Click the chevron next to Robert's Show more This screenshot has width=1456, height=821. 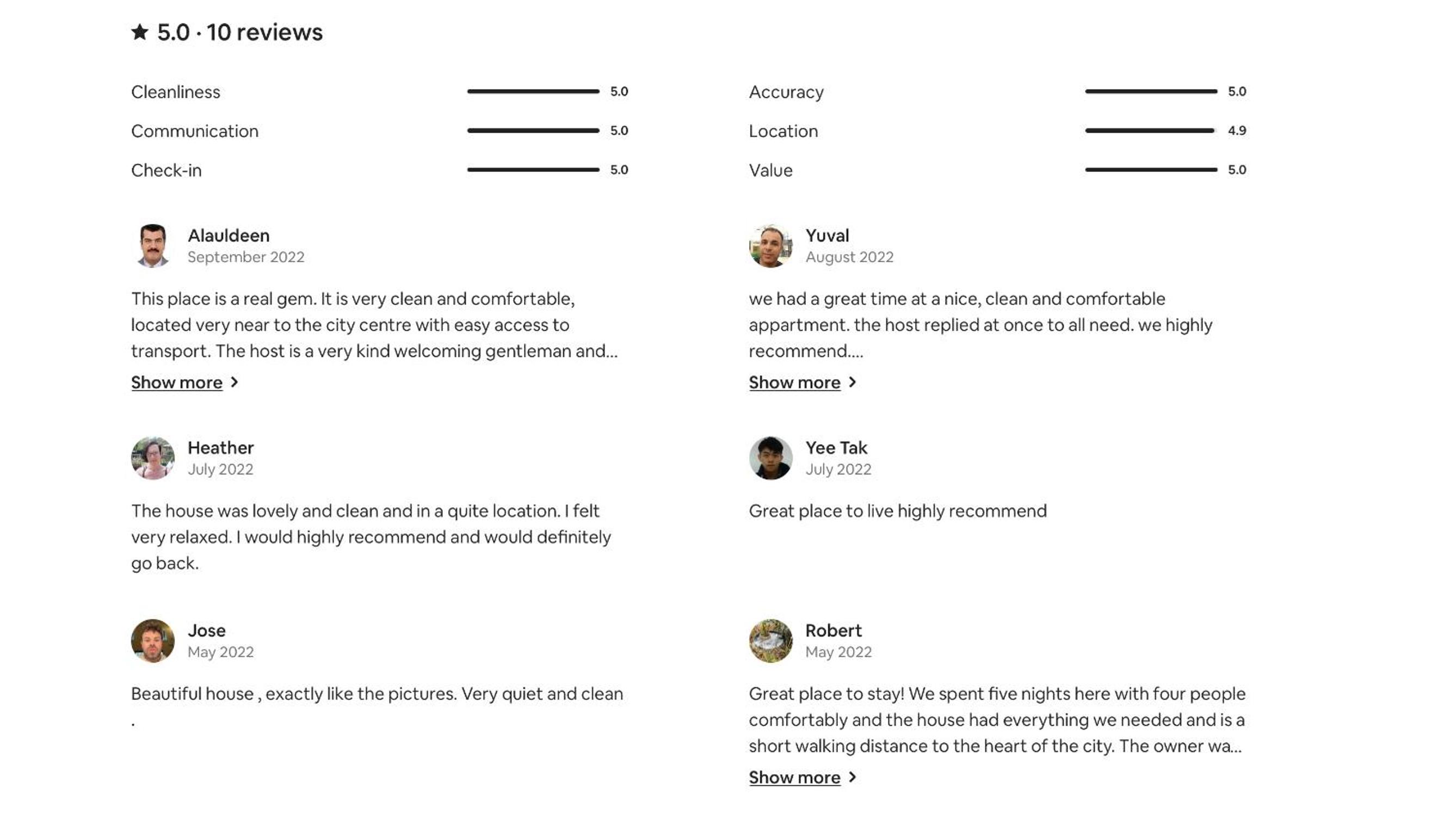(853, 777)
